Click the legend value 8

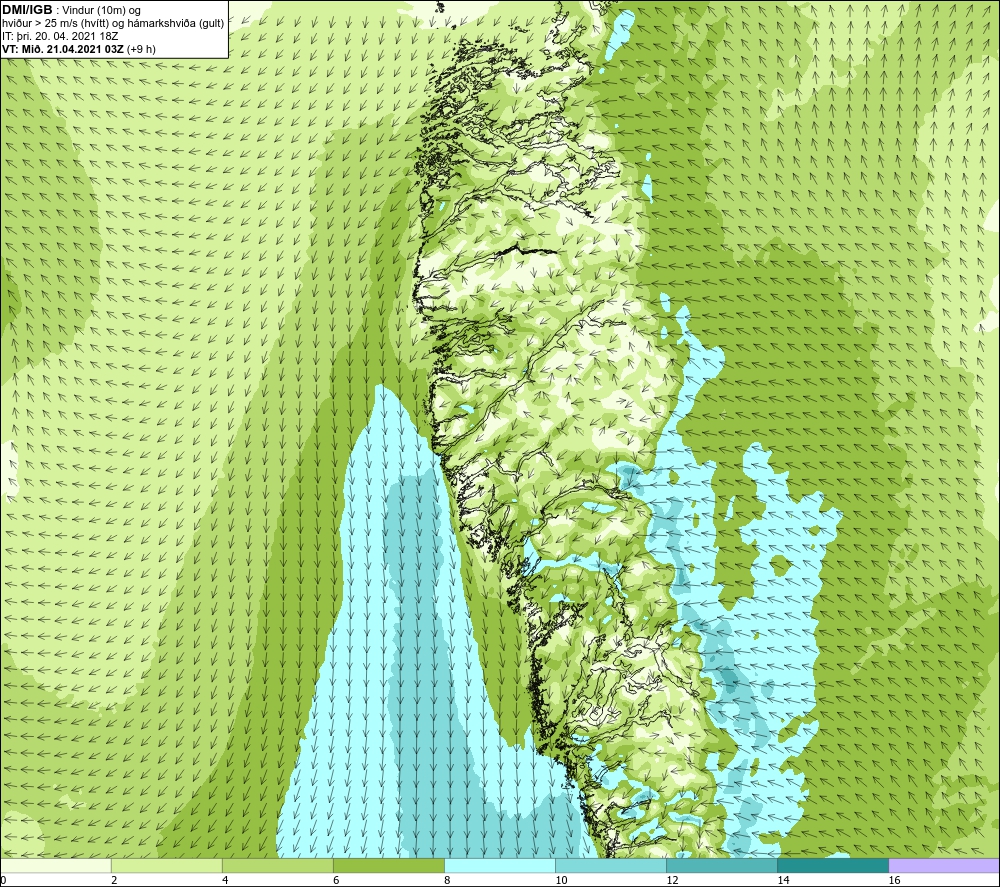(x=447, y=880)
